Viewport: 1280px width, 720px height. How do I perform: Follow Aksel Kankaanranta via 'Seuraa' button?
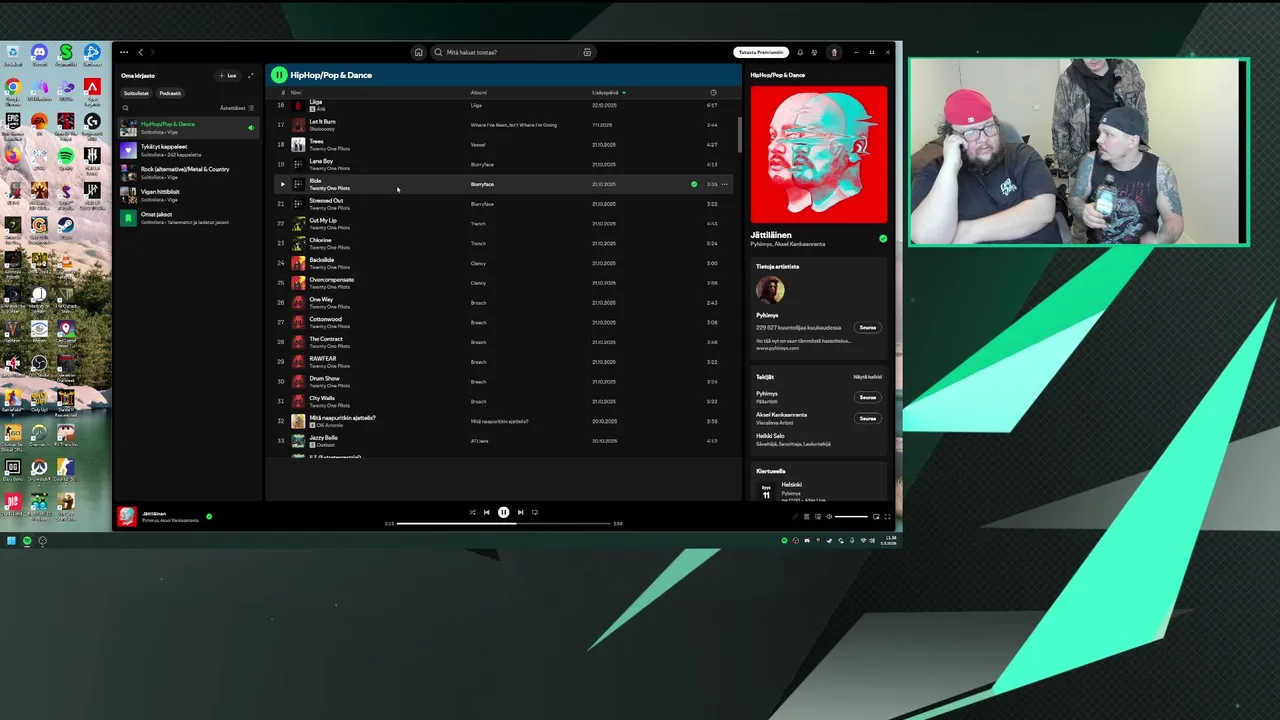868,418
